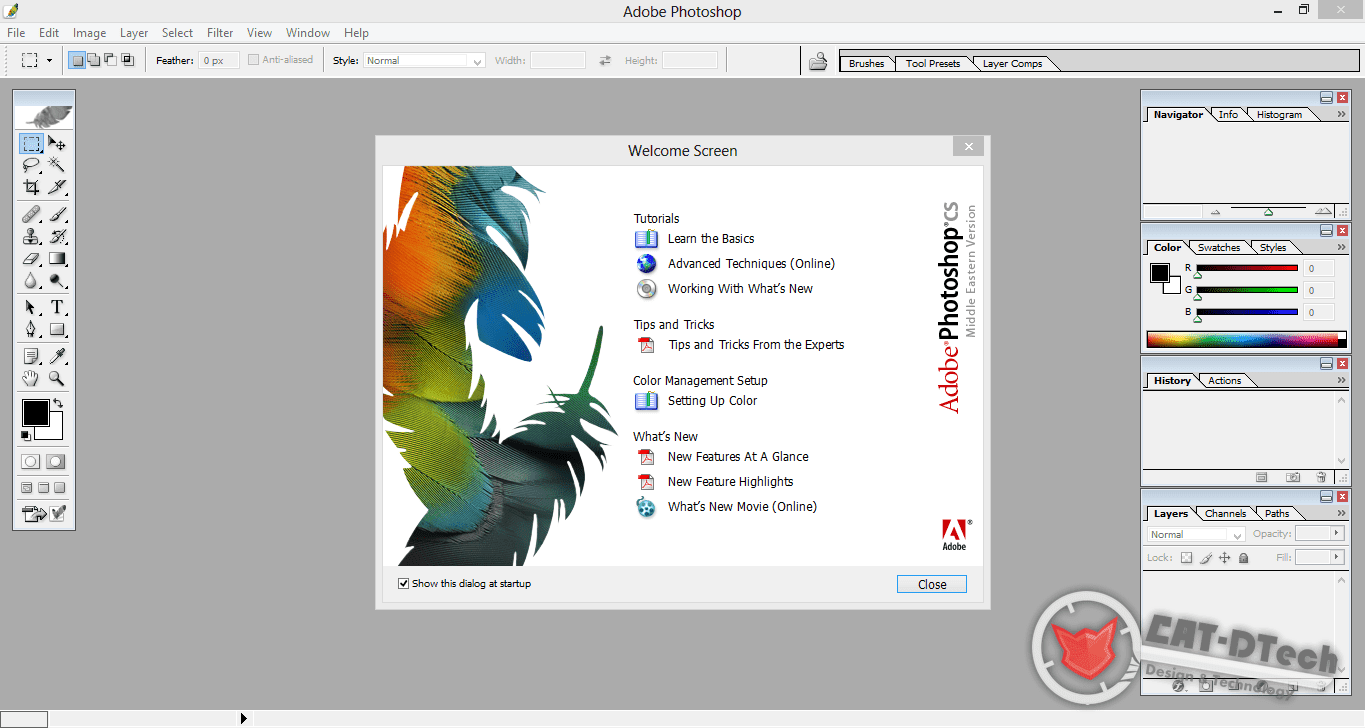Pick a color from the color ramp
This screenshot has width=1365, height=728.
[1246, 339]
